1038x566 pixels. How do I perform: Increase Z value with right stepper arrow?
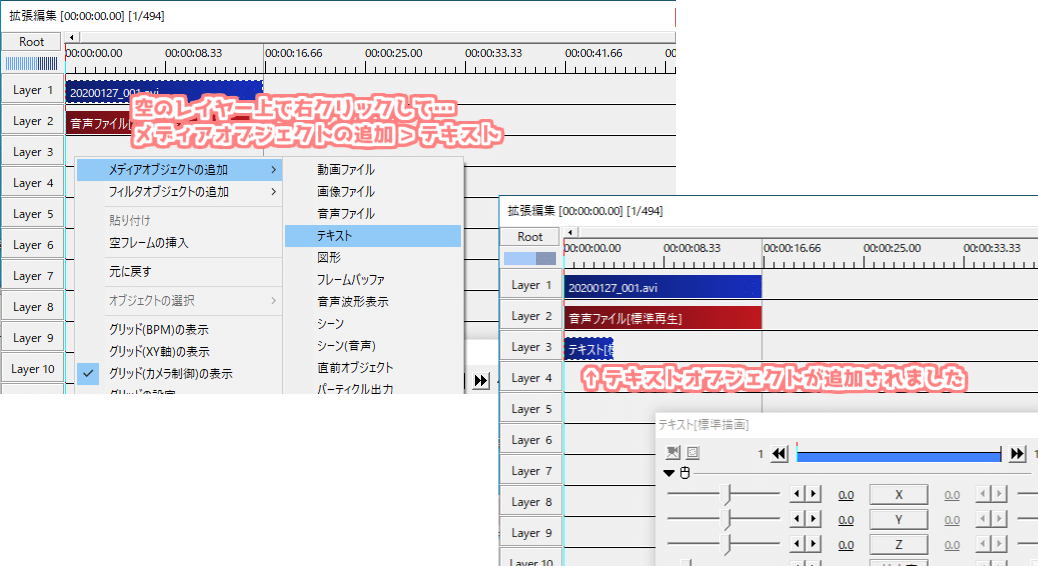[x=814, y=544]
